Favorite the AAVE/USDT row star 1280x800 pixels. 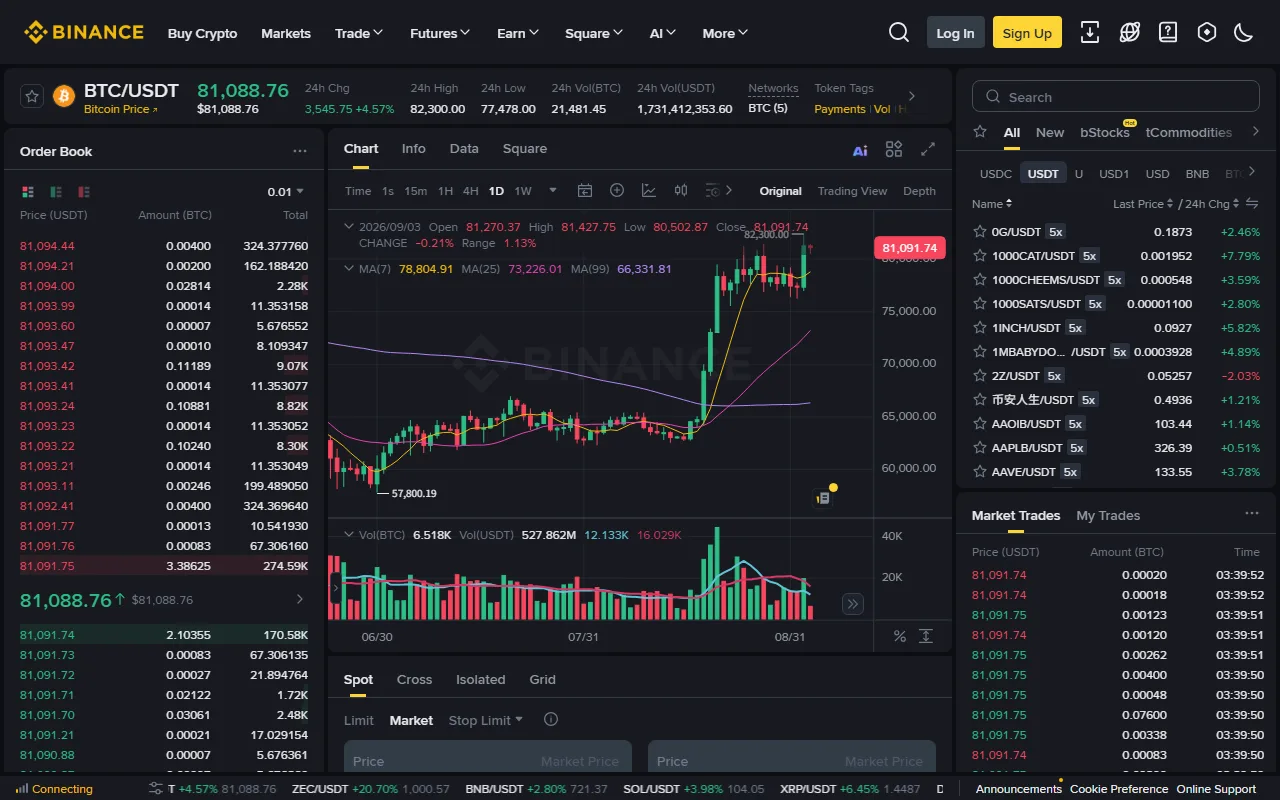click(x=980, y=472)
